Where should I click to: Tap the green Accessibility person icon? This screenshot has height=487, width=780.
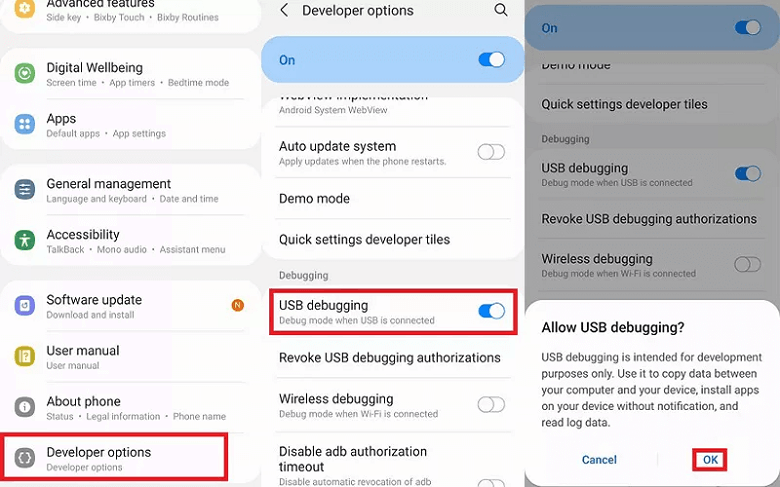tap(25, 241)
